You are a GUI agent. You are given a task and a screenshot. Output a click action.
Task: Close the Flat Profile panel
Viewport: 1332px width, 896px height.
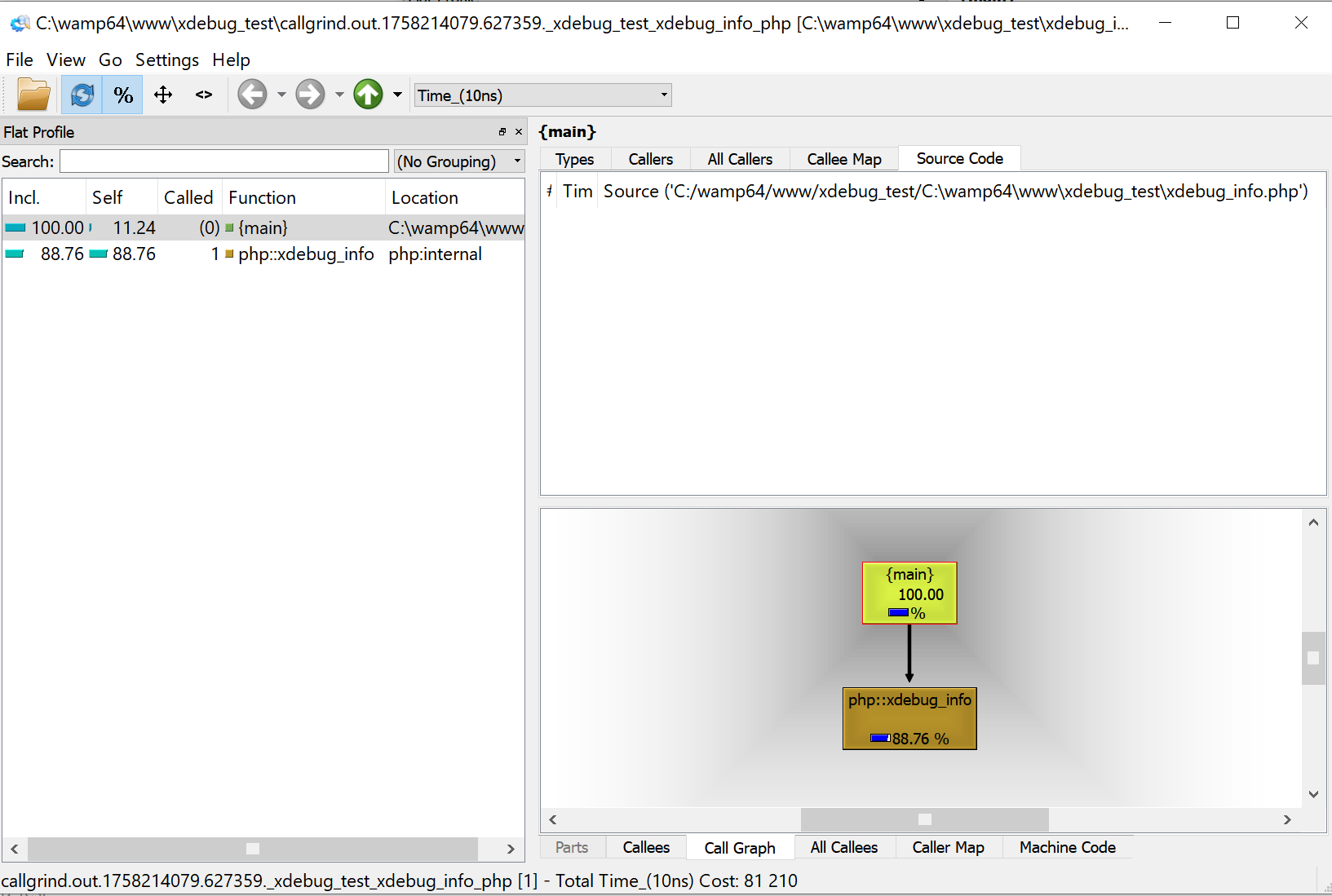point(518,132)
